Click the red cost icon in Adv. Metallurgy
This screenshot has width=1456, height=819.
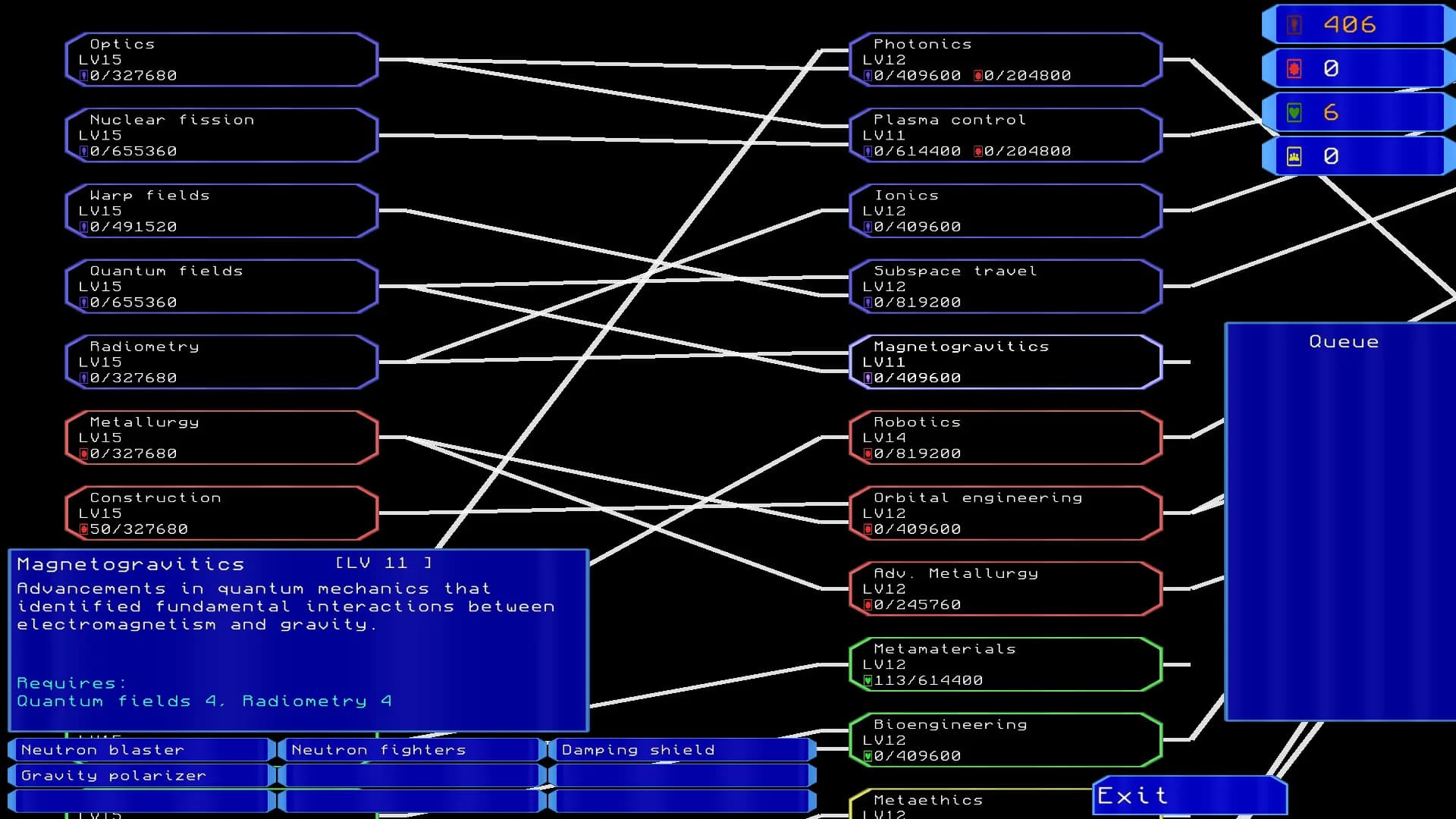pos(868,605)
